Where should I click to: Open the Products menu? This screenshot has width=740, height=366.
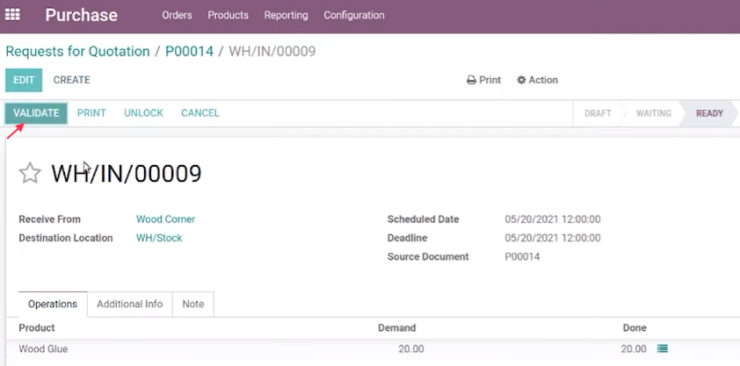click(x=228, y=15)
